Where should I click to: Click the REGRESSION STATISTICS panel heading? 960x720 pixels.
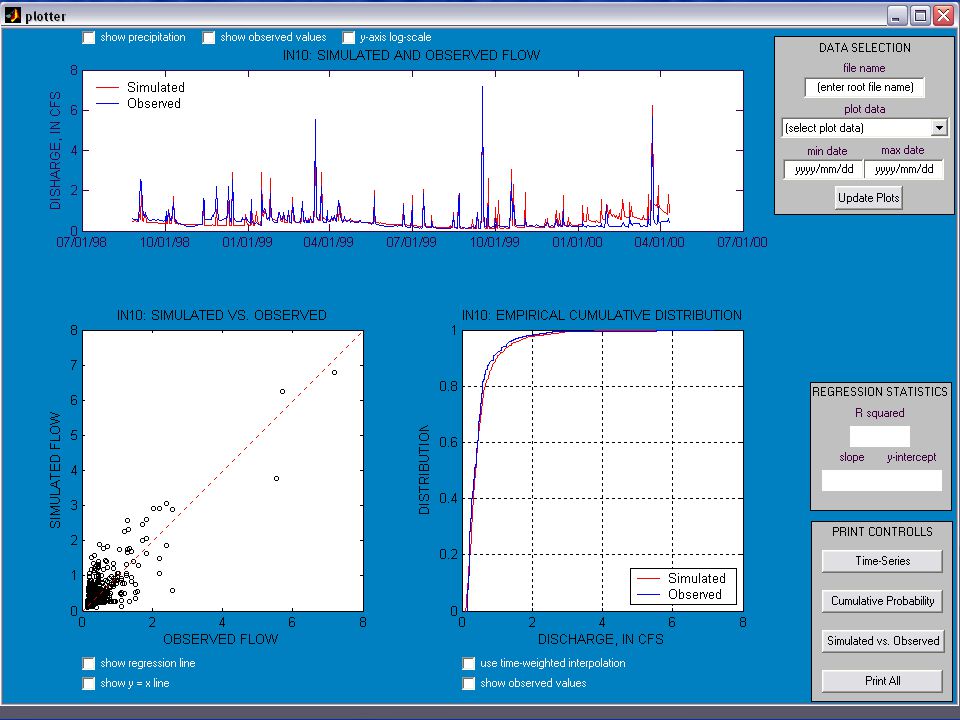coord(880,392)
